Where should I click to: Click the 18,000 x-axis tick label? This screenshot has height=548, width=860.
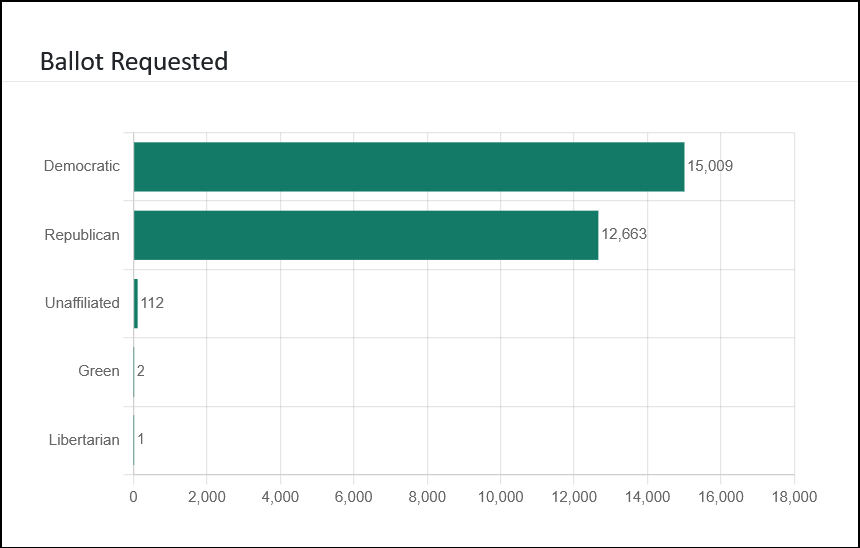tap(794, 496)
